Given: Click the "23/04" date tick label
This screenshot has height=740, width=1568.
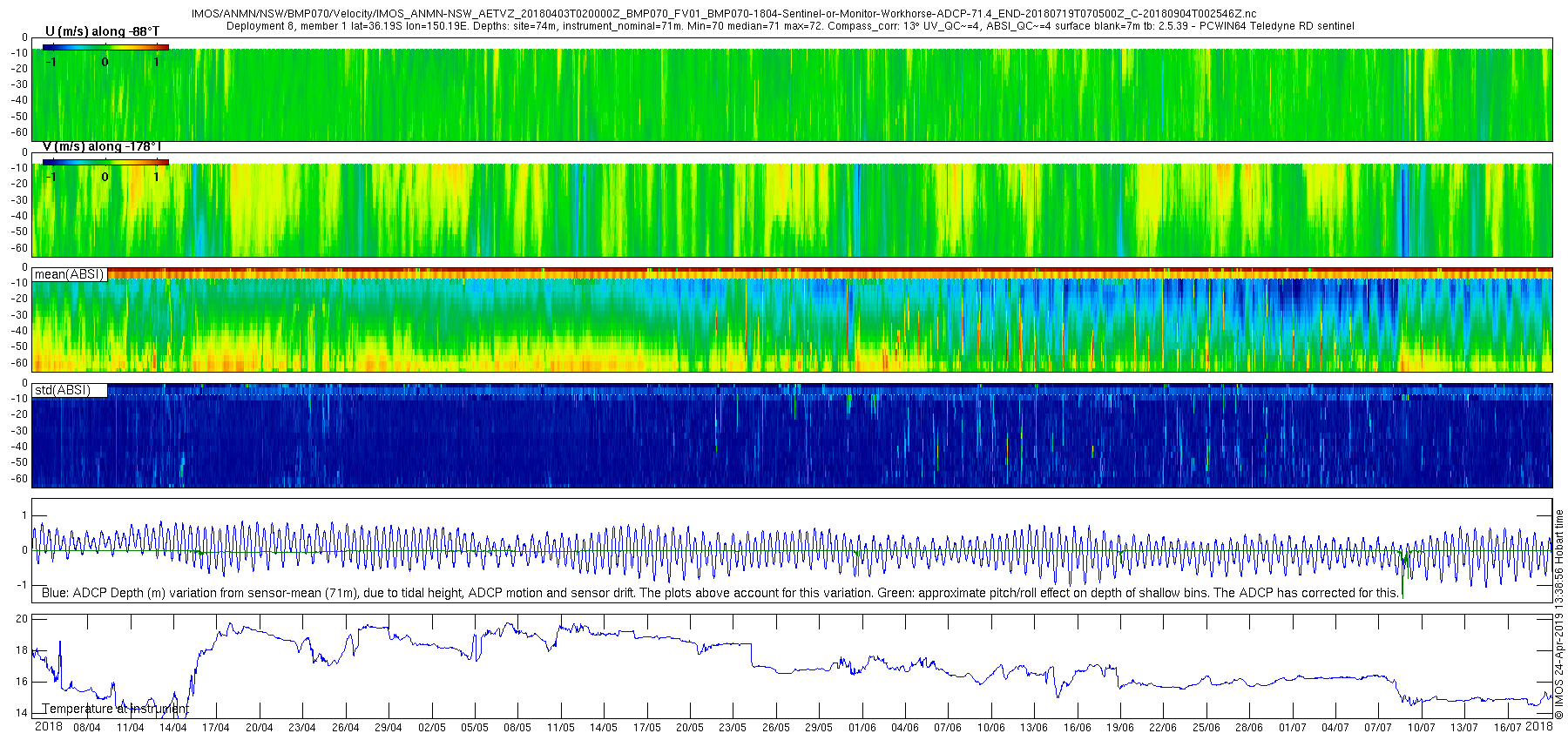Looking at the screenshot, I should tap(302, 728).
